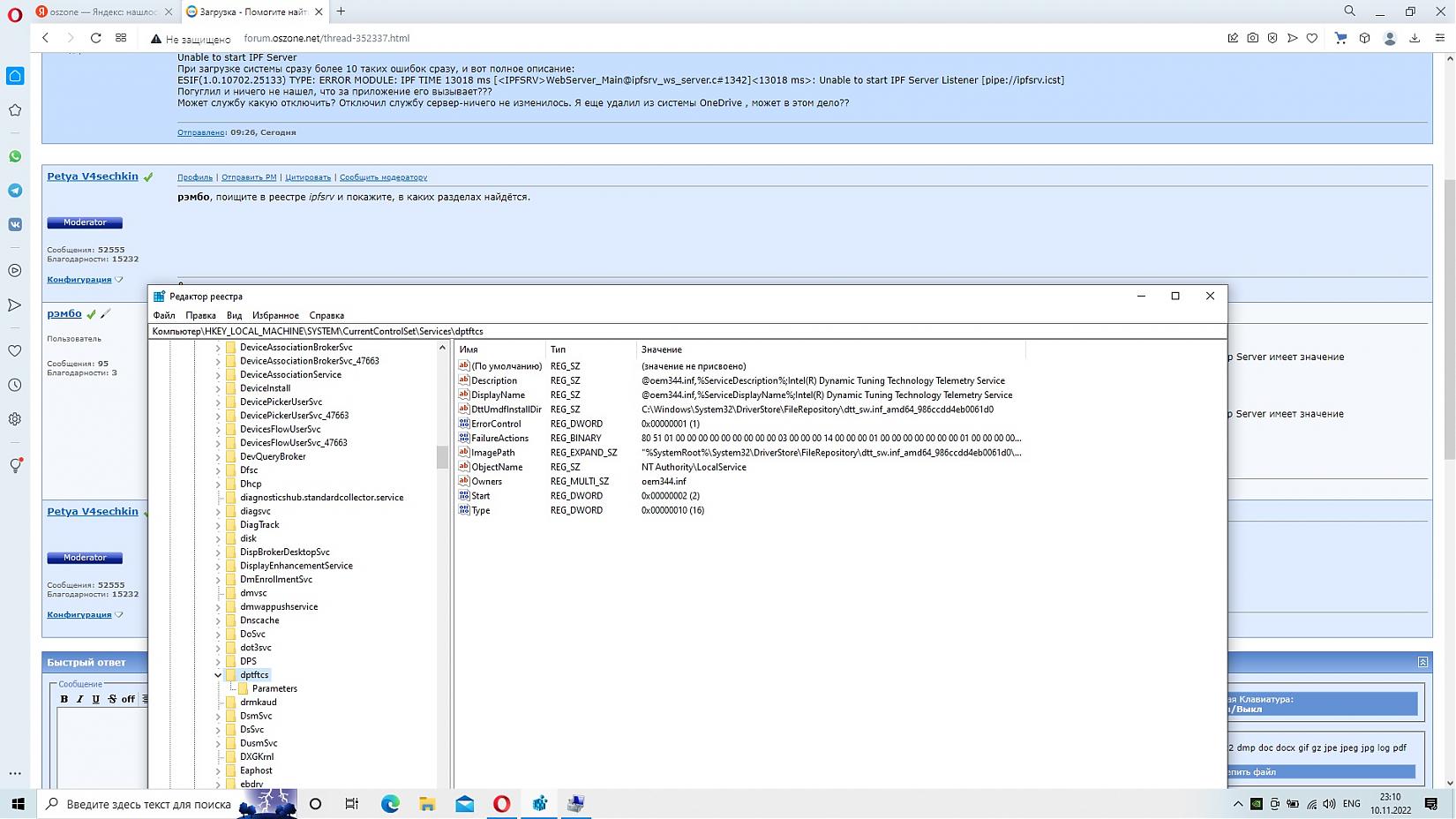Click the snapshot camera icon in address bar
1456x819 pixels.
(x=1252, y=38)
